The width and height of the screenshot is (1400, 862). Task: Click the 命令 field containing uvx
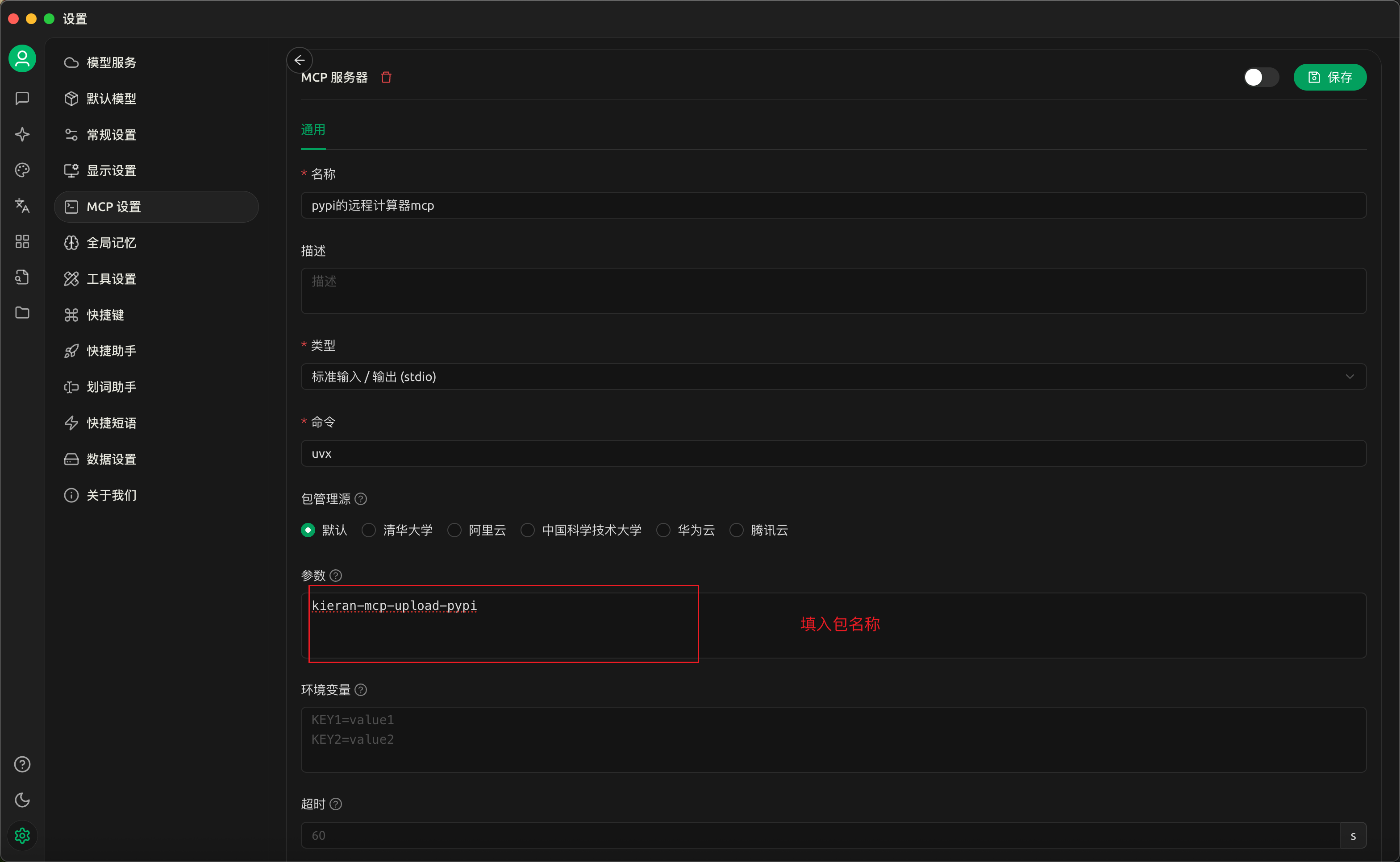click(833, 453)
